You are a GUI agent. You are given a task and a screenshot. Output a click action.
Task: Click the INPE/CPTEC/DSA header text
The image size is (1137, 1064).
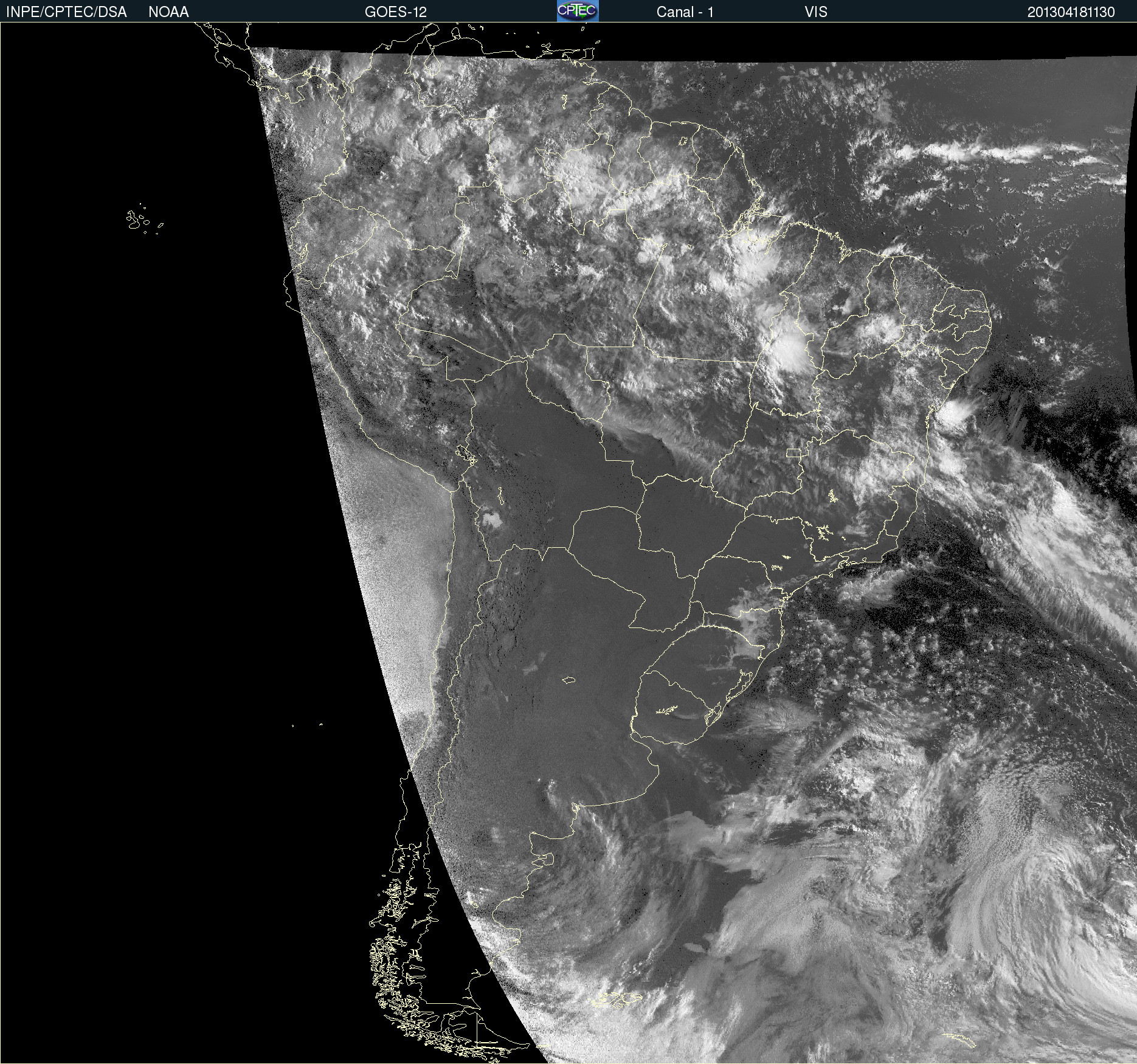tap(66, 12)
